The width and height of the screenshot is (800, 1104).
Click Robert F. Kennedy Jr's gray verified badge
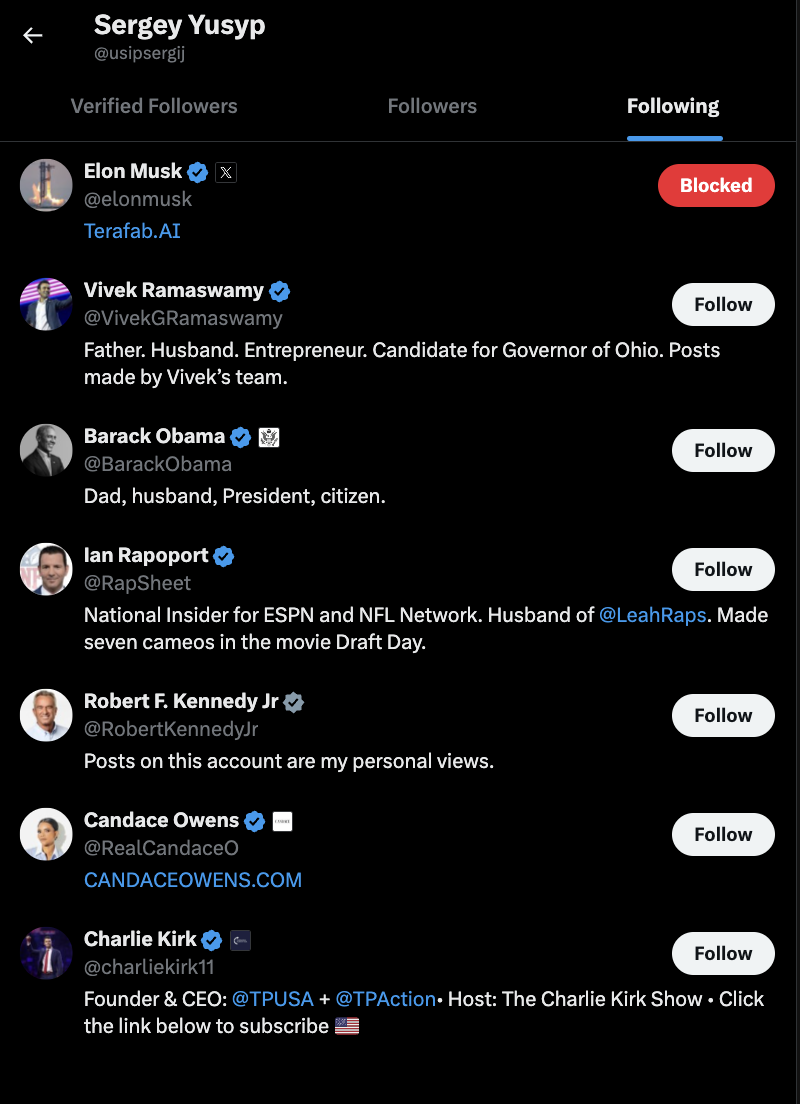coord(294,702)
